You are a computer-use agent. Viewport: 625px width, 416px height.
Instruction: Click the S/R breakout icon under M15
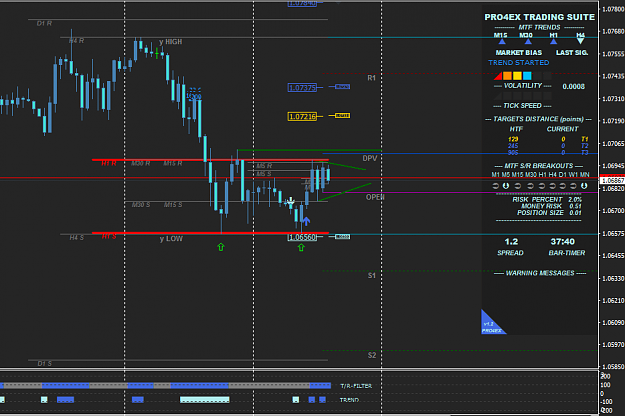(517, 186)
